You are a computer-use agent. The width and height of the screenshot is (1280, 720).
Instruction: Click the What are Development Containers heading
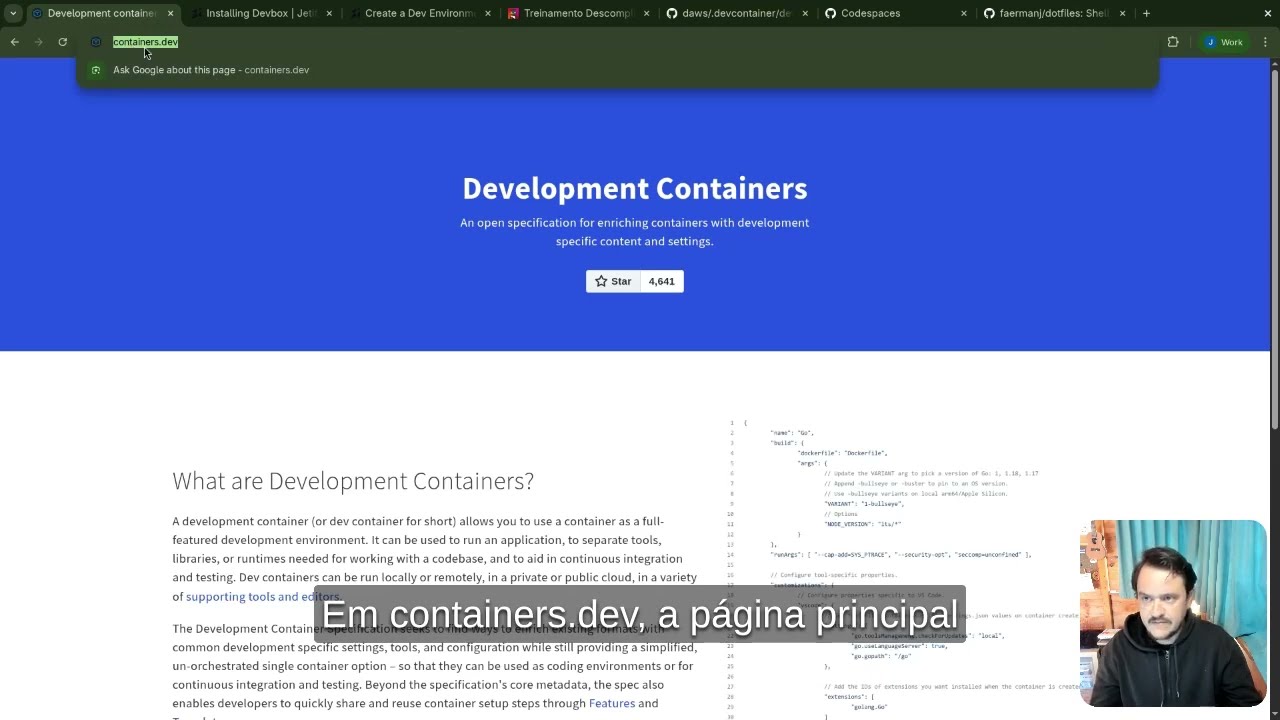pyautogui.click(x=353, y=481)
